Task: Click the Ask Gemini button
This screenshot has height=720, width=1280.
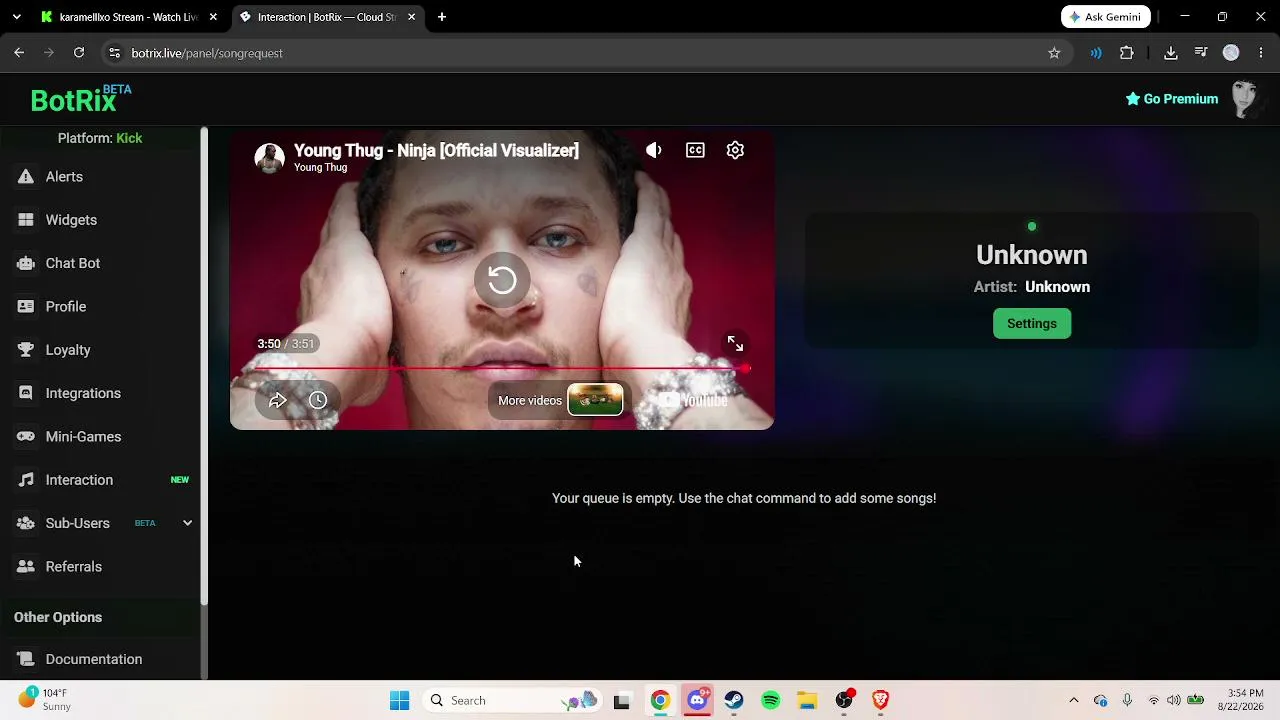Action: click(x=1106, y=17)
